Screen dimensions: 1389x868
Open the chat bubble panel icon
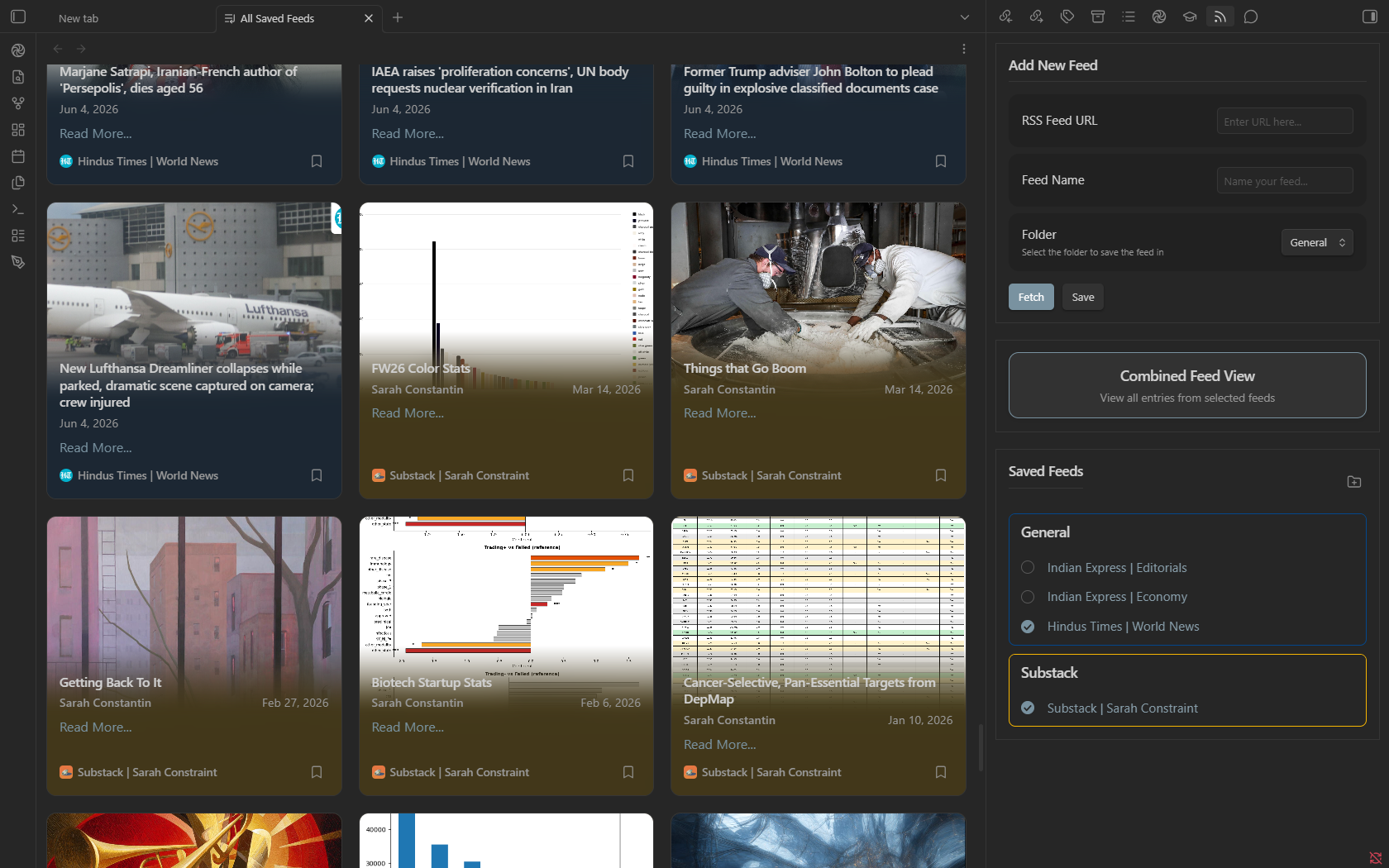[1251, 17]
